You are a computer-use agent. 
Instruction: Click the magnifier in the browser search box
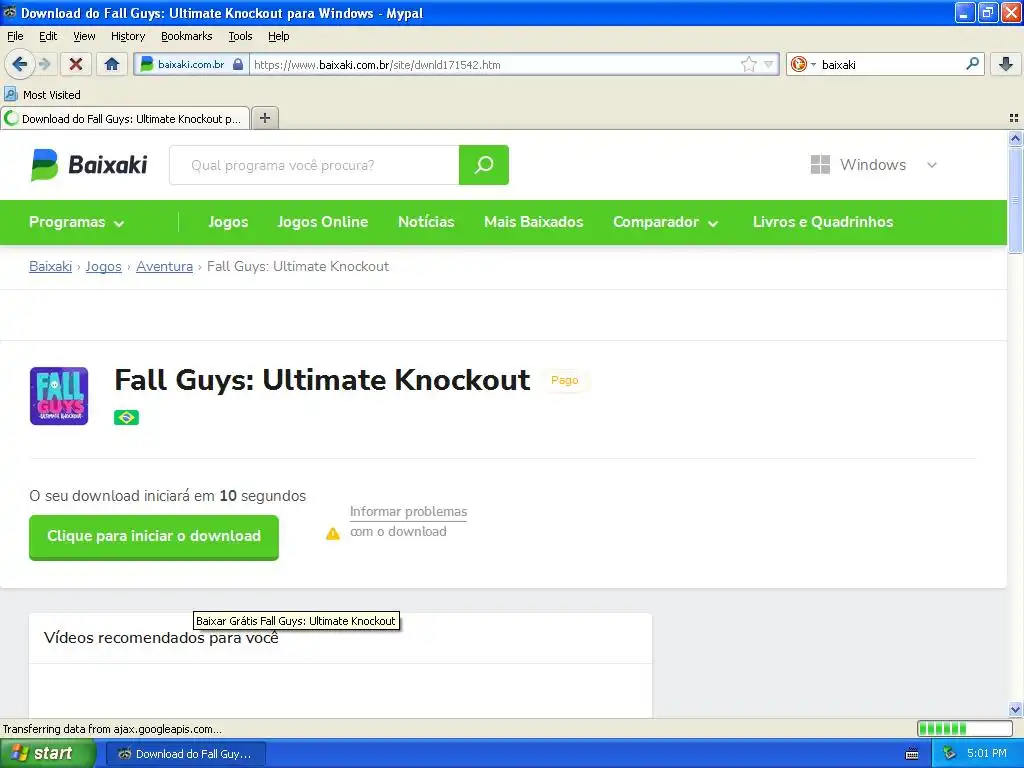pos(972,63)
